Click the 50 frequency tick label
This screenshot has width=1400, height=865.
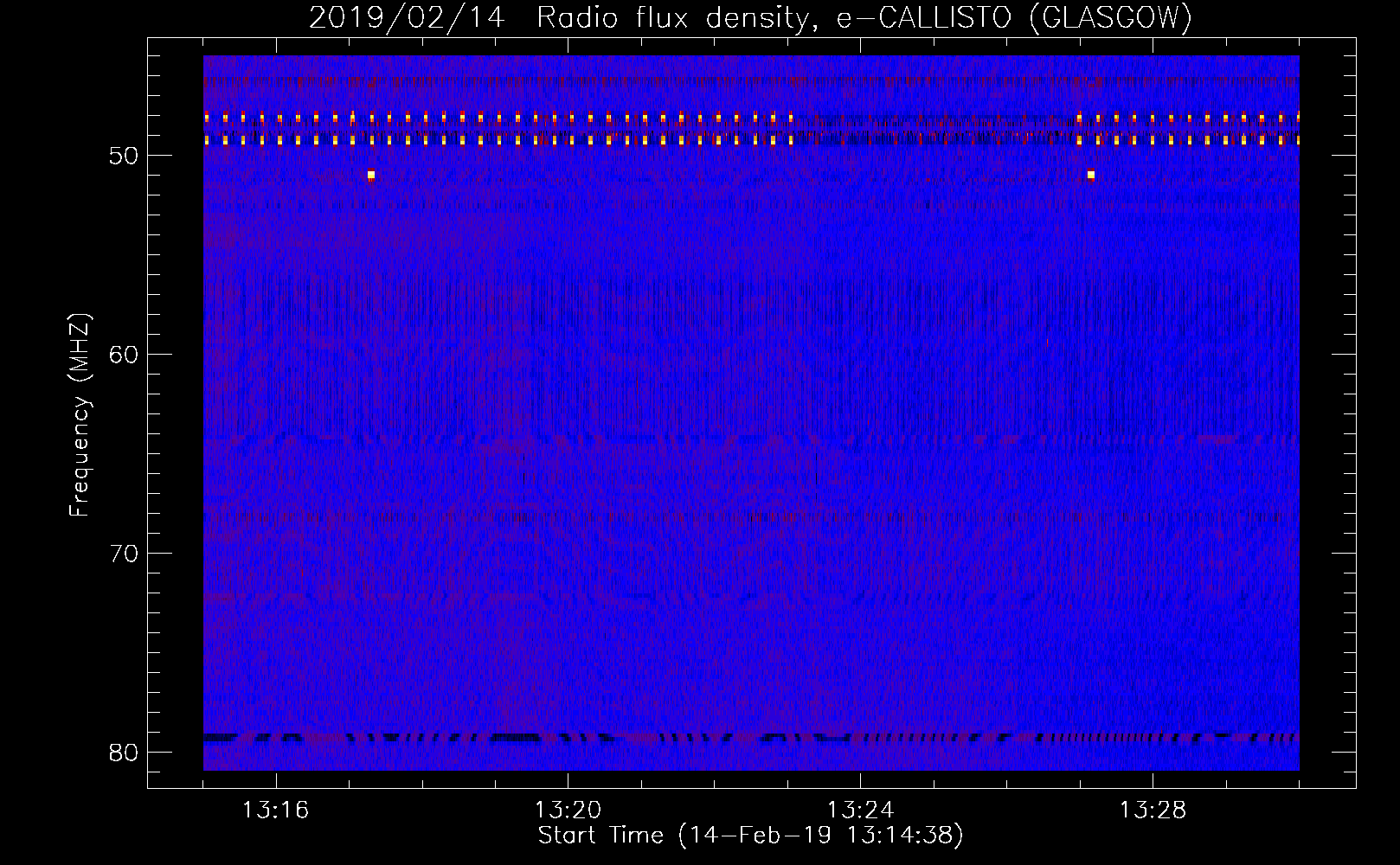(x=125, y=156)
